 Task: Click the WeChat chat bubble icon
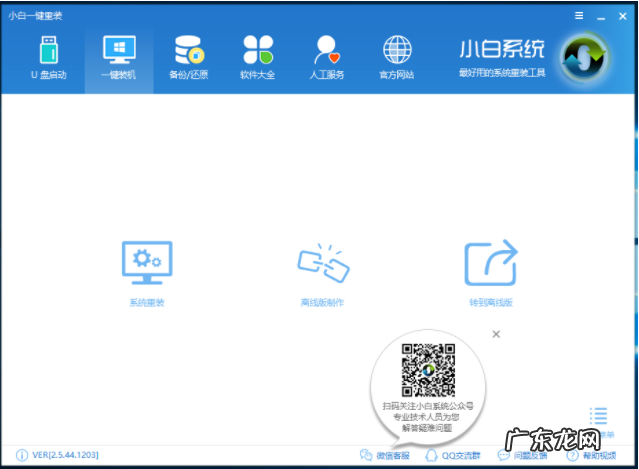point(366,455)
